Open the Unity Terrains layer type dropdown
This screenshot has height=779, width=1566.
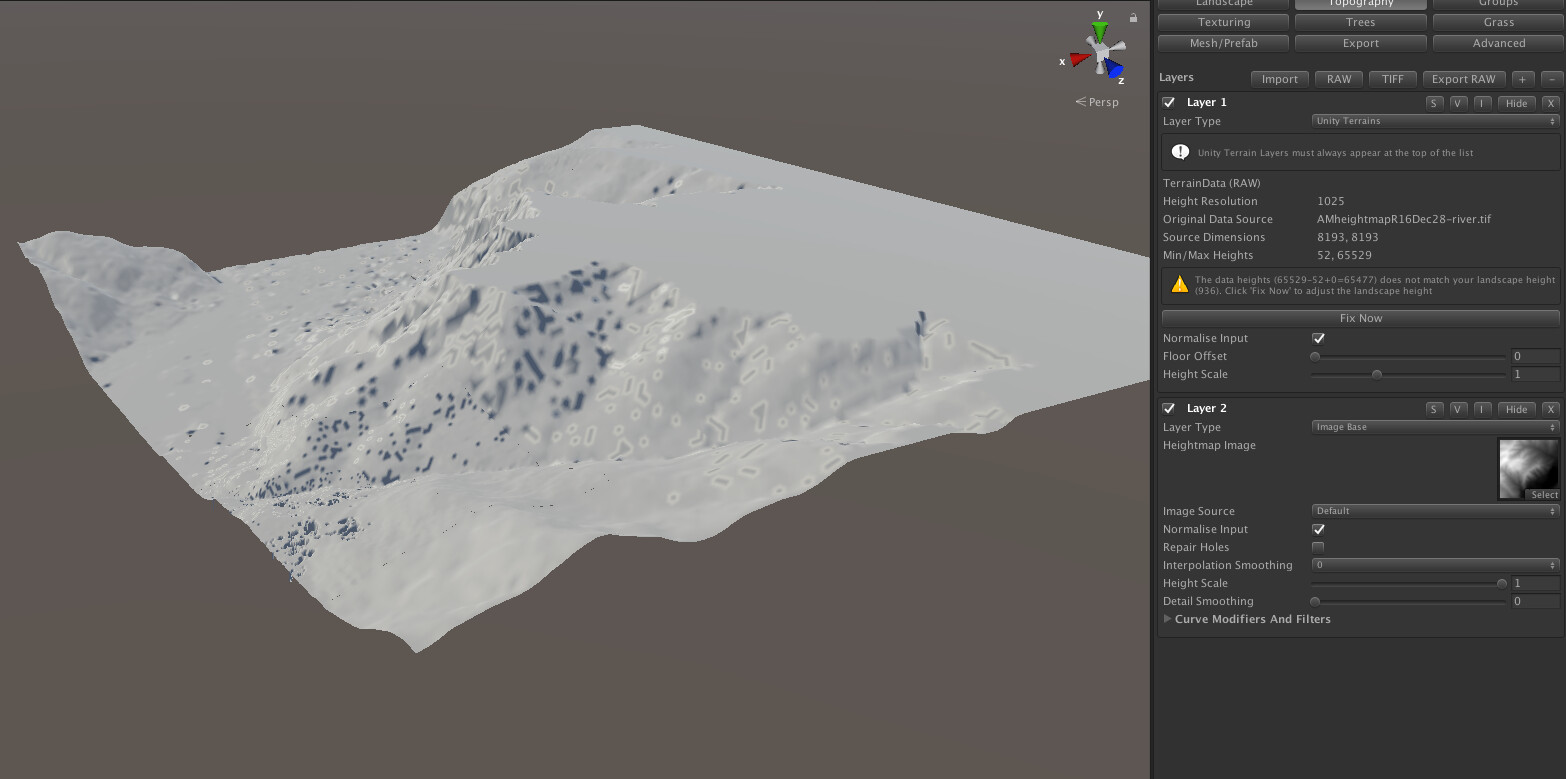click(1433, 120)
